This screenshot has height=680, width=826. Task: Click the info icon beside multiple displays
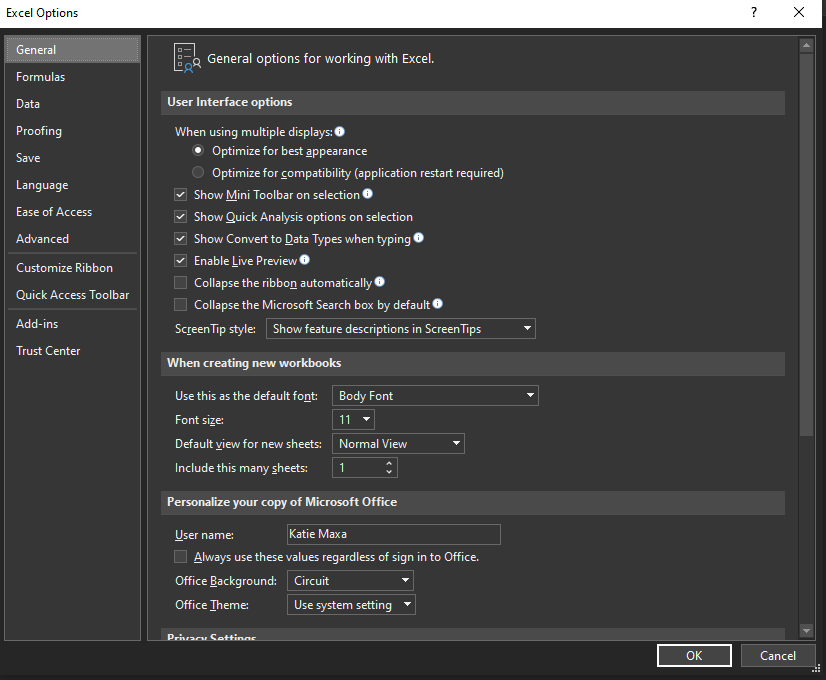(340, 132)
